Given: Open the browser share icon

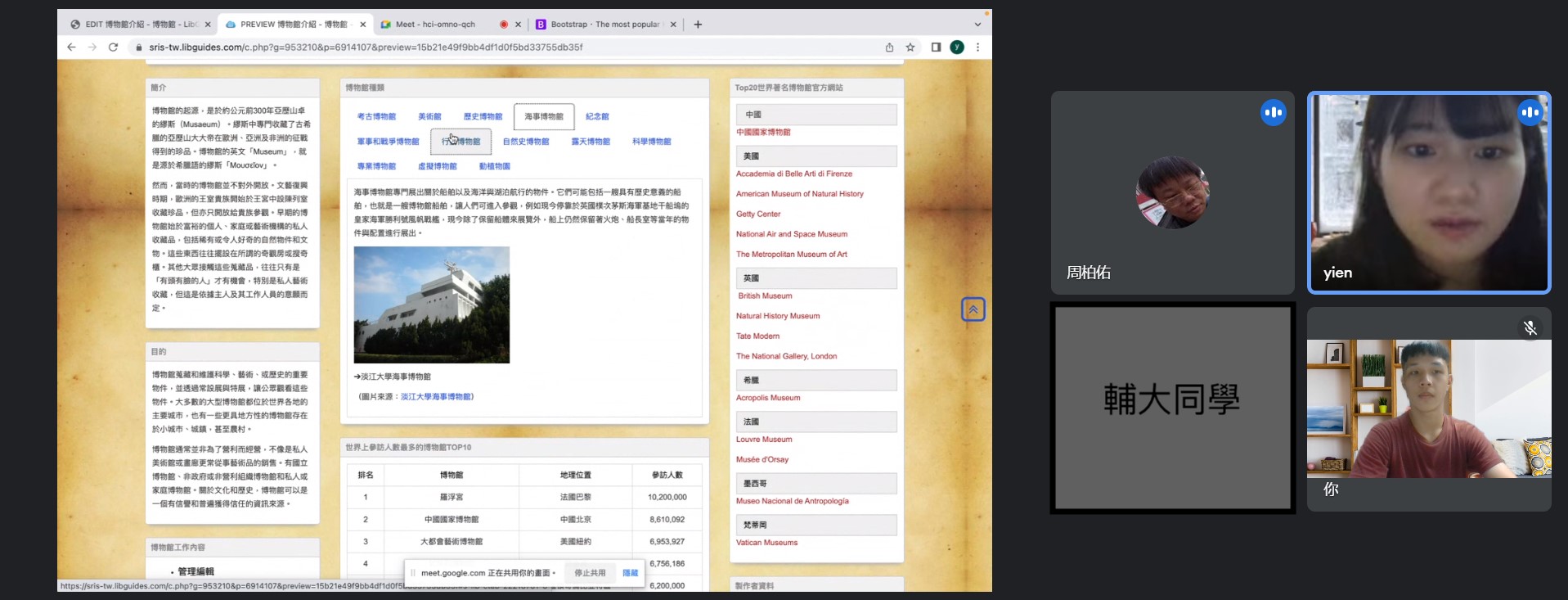Looking at the screenshot, I should pos(889,47).
